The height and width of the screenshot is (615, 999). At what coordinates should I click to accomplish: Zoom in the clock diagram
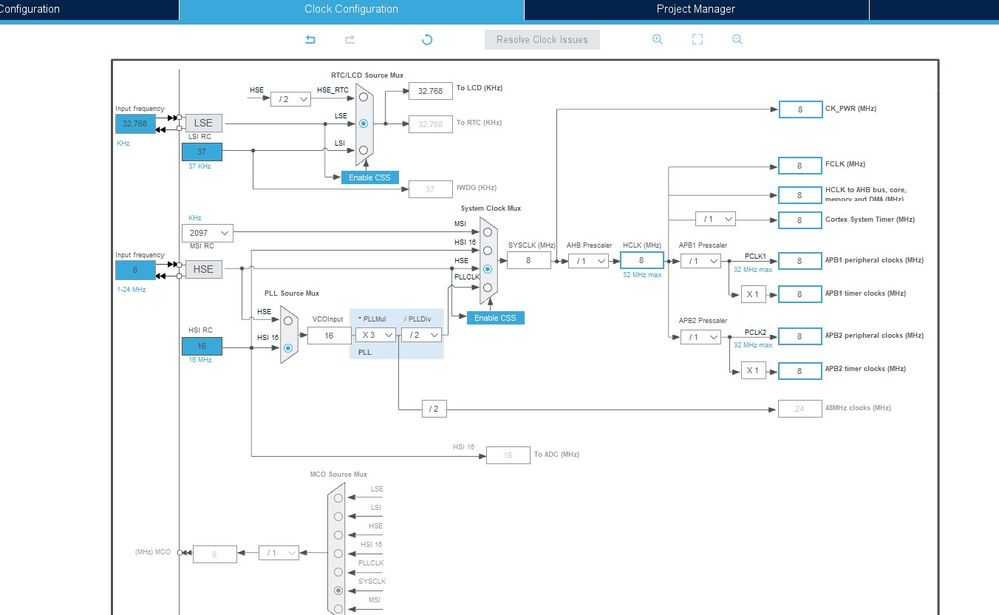click(657, 40)
